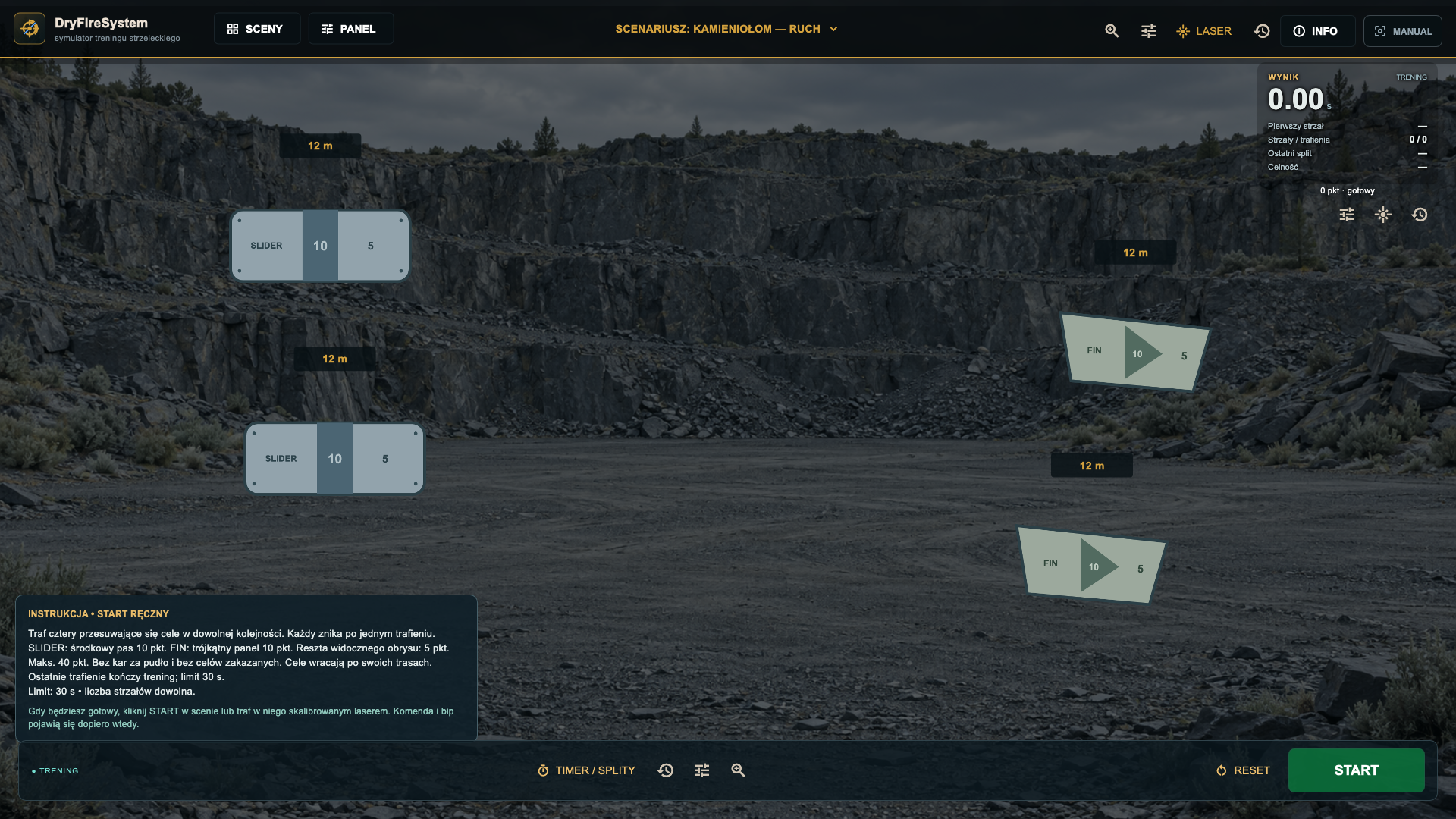Click the zoom magnifier icon in bottom bar
The width and height of the screenshot is (1456, 819).
coord(738,770)
